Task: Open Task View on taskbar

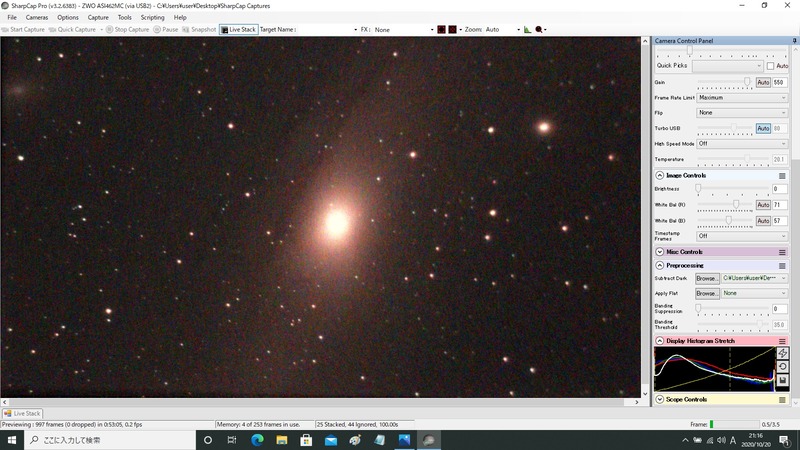Action: (x=232, y=440)
